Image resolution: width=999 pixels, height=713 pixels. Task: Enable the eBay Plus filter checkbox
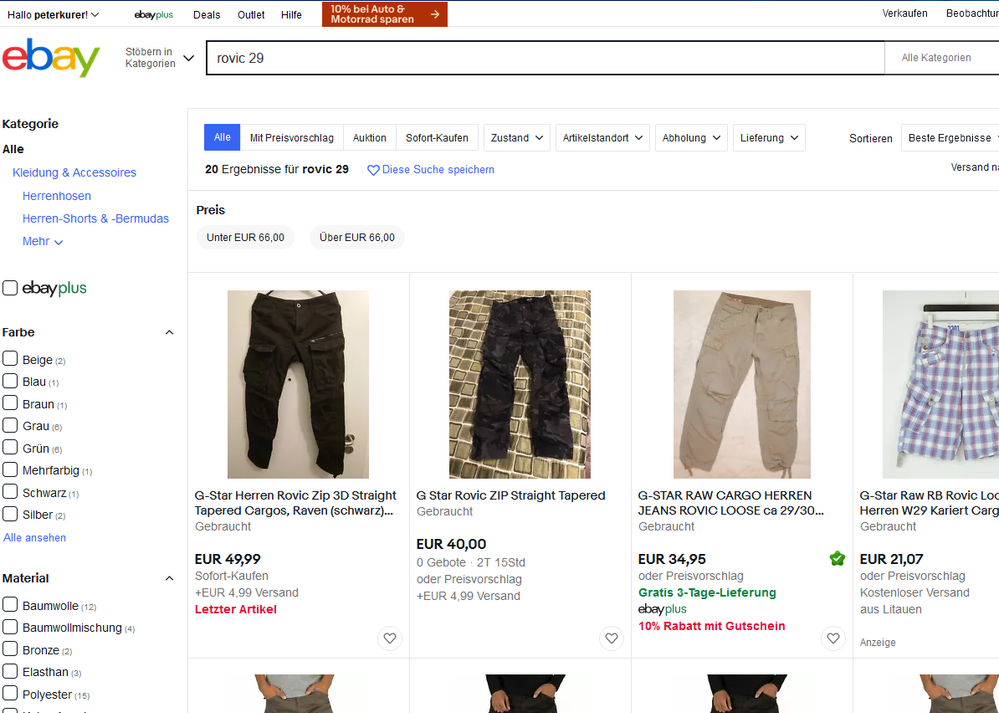point(10,288)
